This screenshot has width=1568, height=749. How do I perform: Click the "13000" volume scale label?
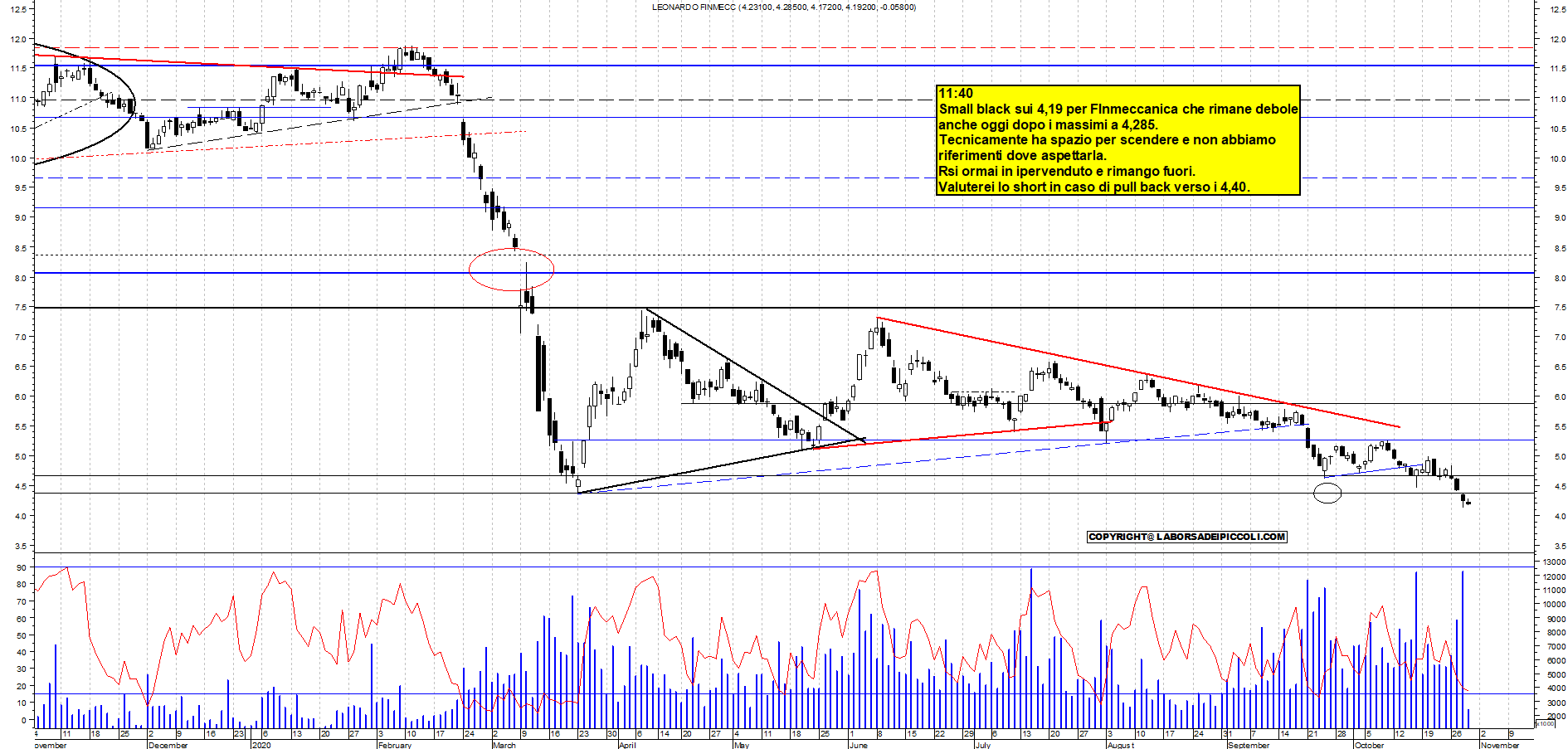pyautogui.click(x=1554, y=562)
